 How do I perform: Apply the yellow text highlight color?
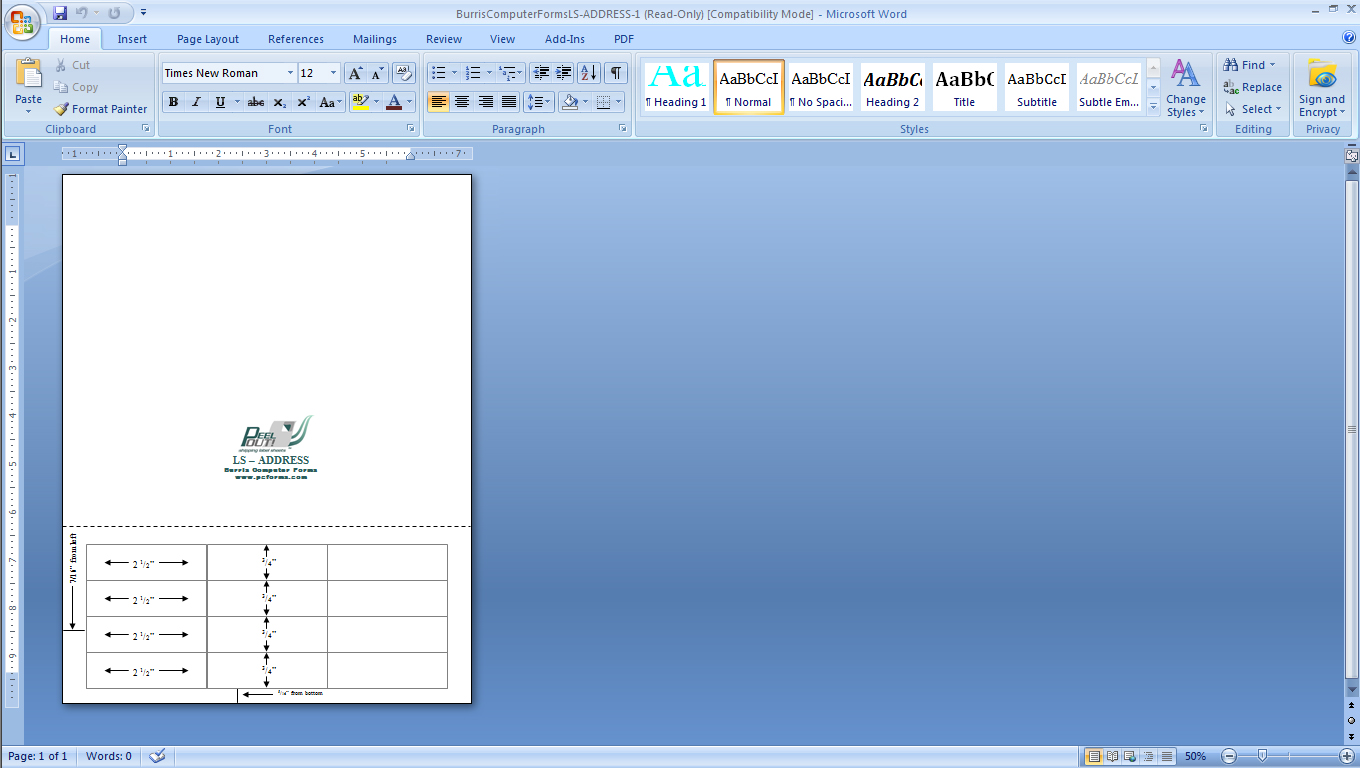[x=360, y=102]
